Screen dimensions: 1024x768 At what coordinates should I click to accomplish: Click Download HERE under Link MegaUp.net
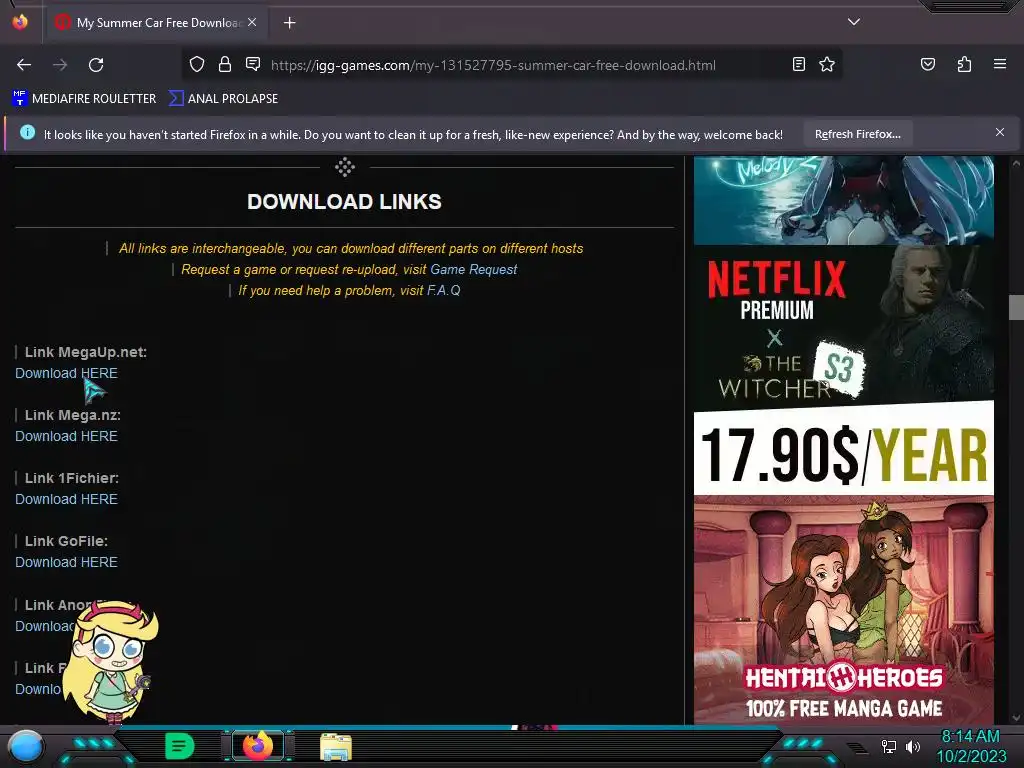click(66, 374)
